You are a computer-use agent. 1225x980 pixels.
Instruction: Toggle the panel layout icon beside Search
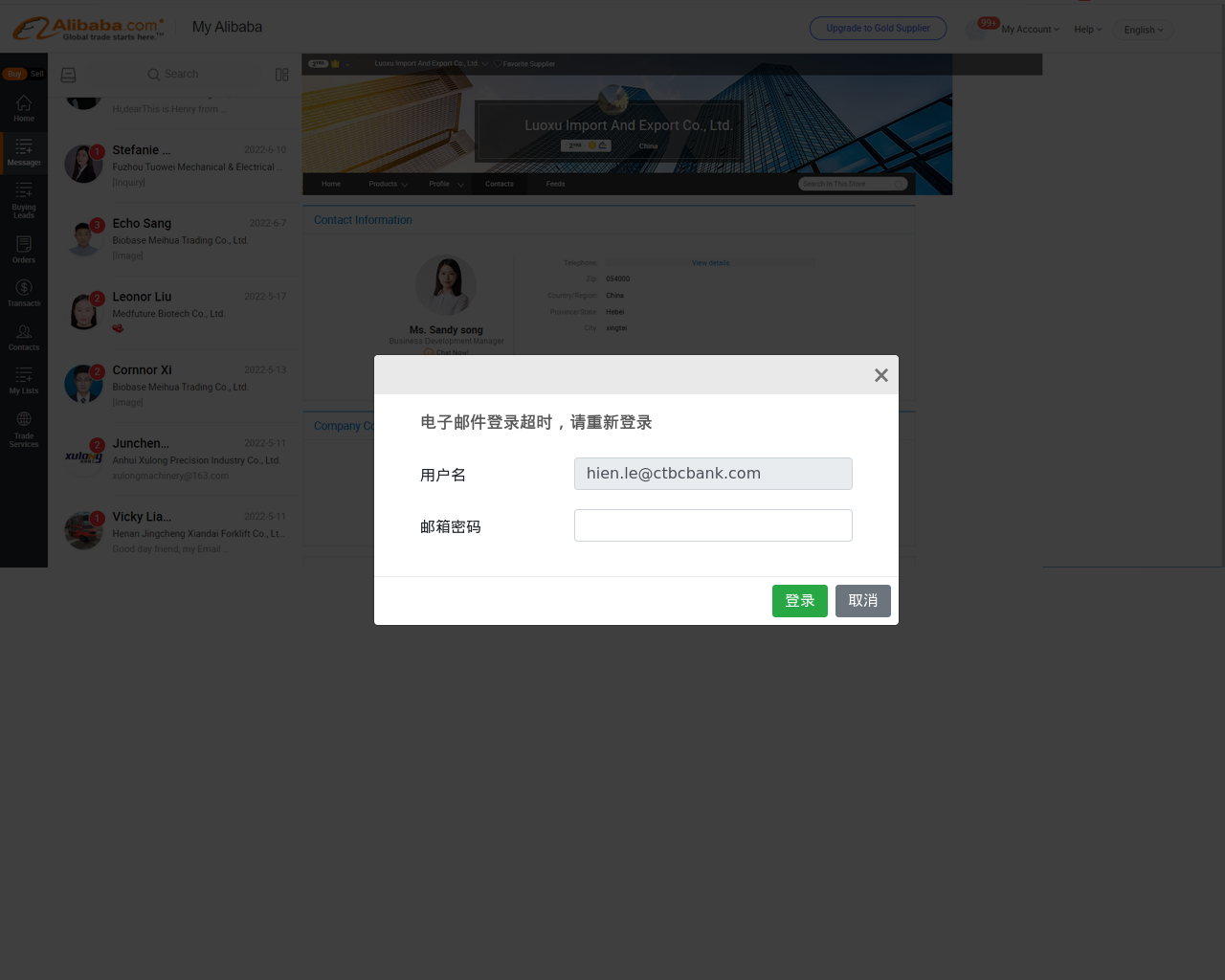(281, 75)
